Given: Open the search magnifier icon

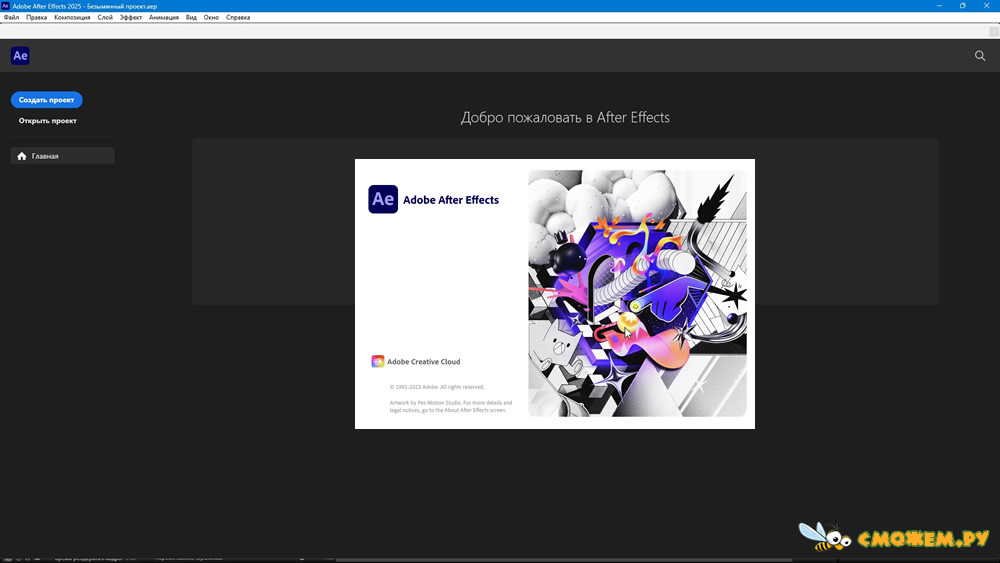Looking at the screenshot, I should 980,56.
